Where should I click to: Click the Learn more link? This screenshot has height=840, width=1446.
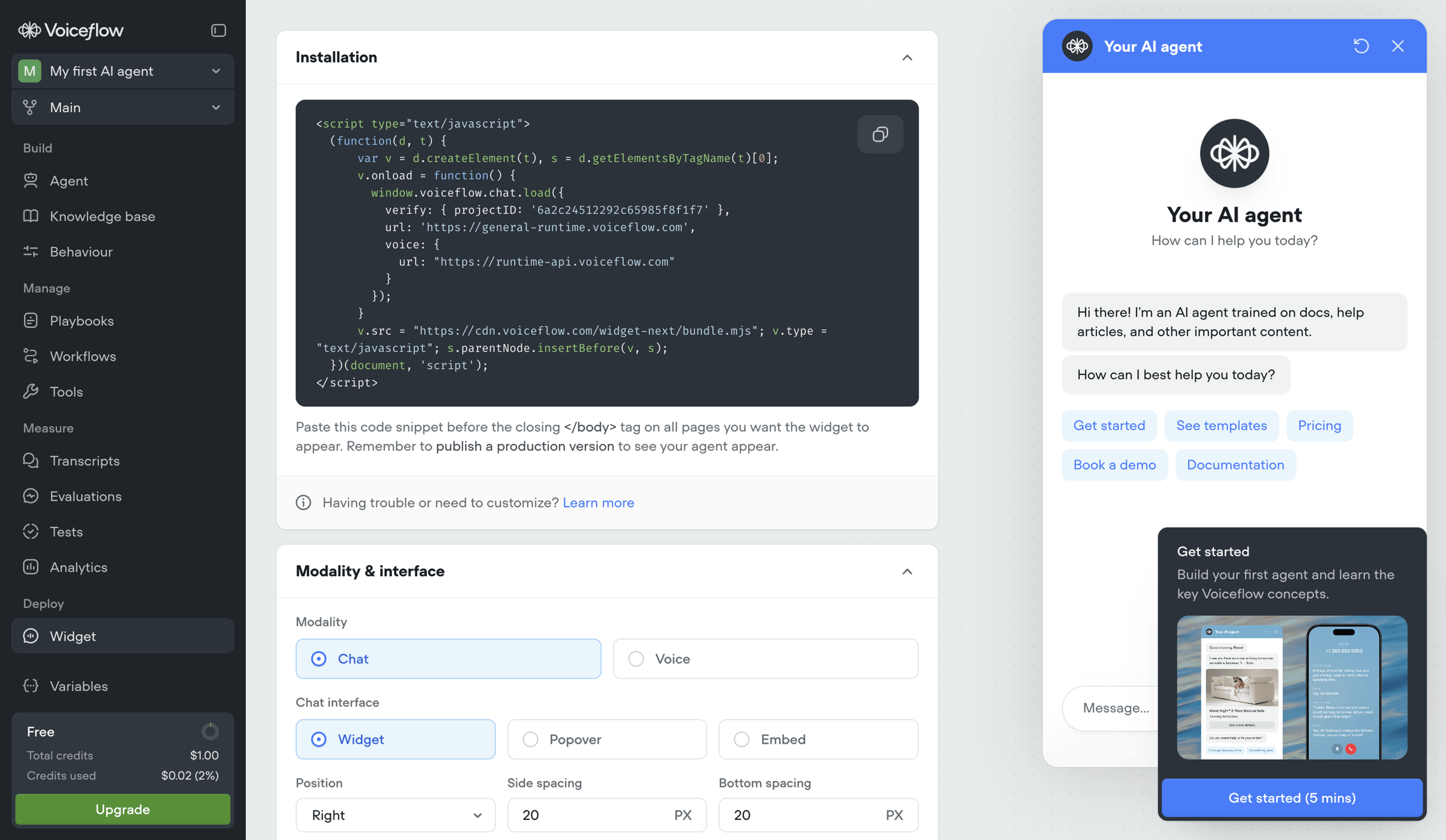click(x=598, y=503)
